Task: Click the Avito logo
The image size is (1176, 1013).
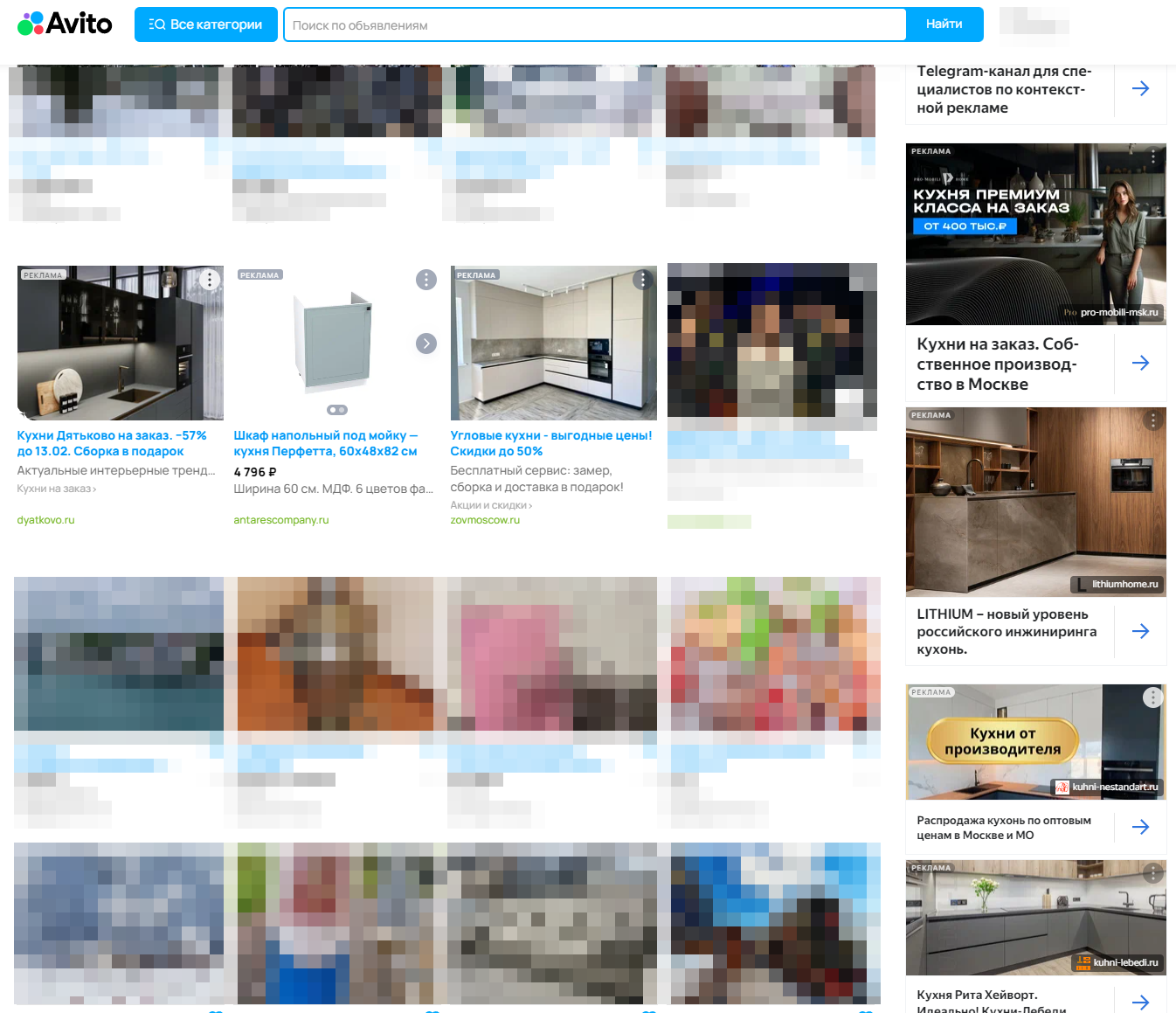Action: coord(65,24)
